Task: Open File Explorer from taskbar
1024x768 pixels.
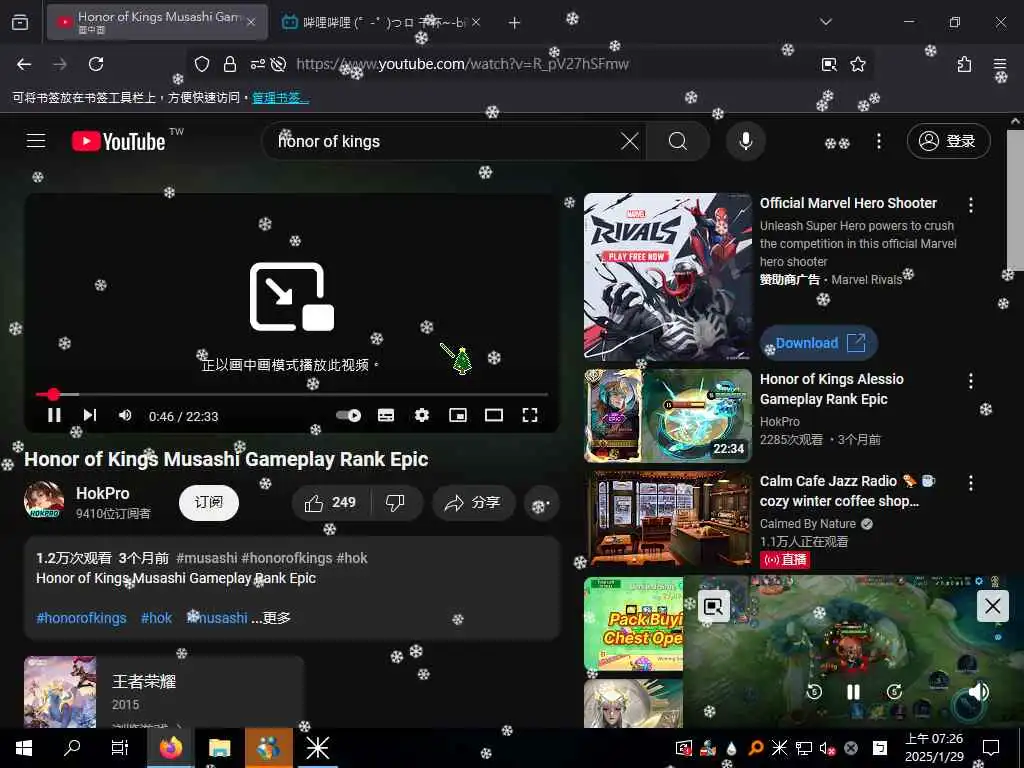Action: 219,748
